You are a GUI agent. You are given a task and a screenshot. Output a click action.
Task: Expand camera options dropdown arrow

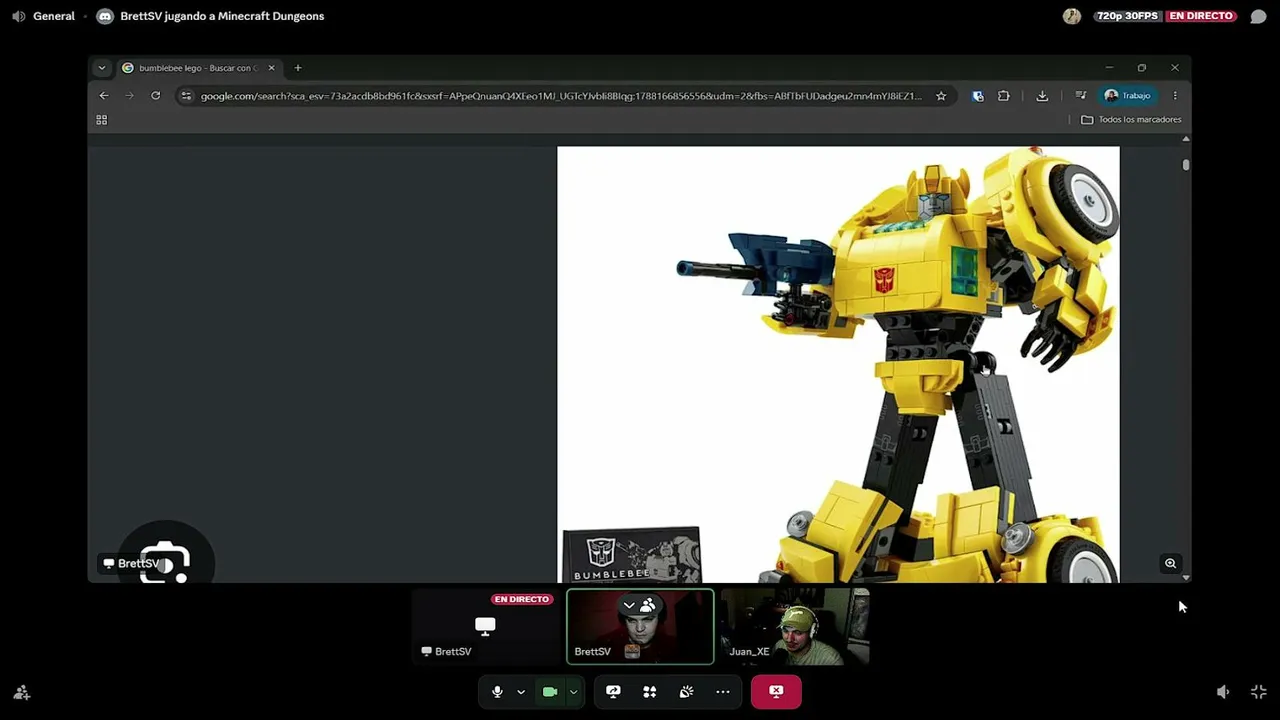point(573,691)
